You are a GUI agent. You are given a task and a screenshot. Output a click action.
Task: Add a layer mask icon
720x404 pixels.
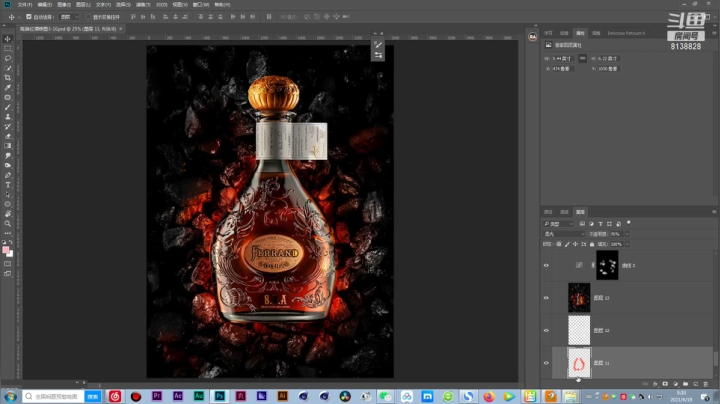[665, 384]
